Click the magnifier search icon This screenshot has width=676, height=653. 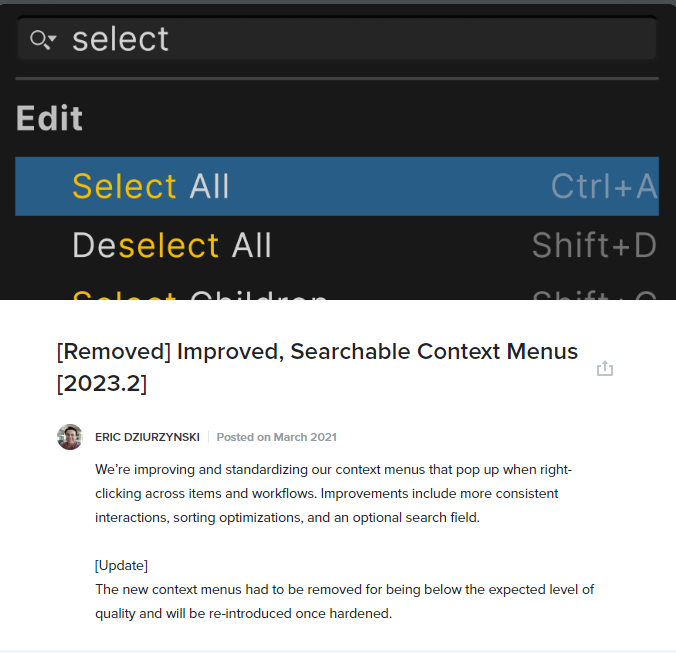39,40
